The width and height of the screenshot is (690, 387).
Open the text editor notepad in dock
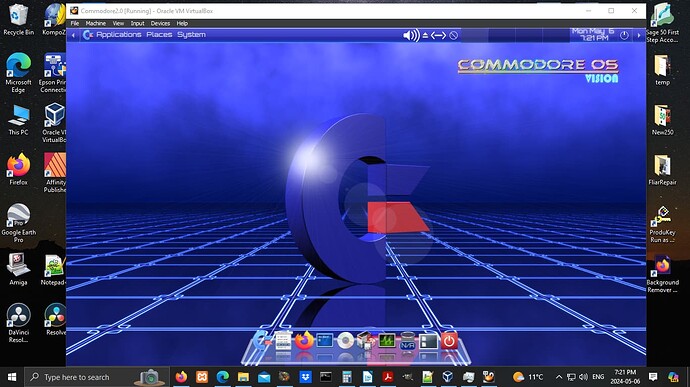click(x=283, y=340)
